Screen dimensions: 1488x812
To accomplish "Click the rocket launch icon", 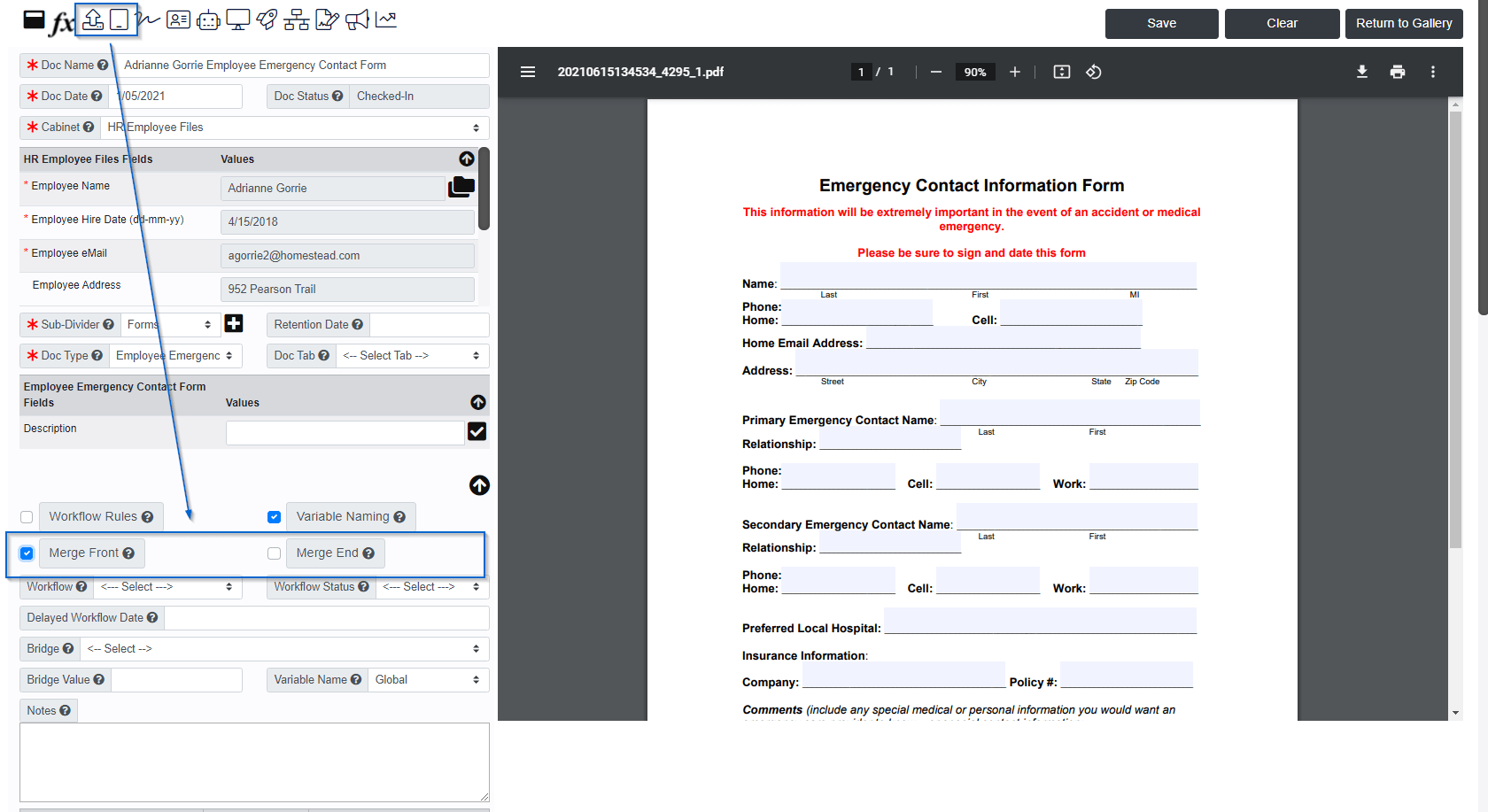I will click(x=267, y=19).
